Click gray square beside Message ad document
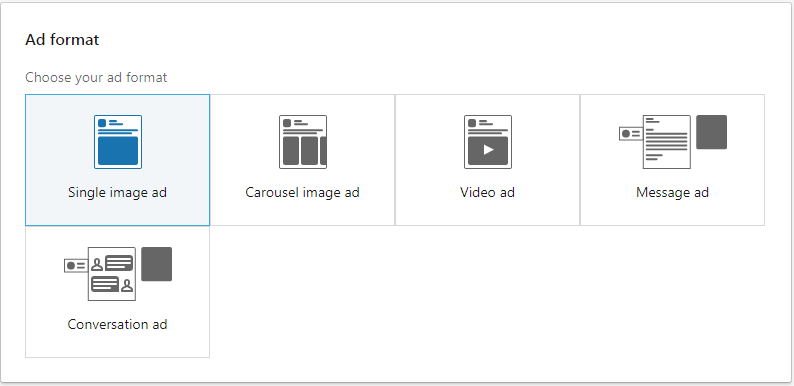794x386 pixels. [711, 132]
